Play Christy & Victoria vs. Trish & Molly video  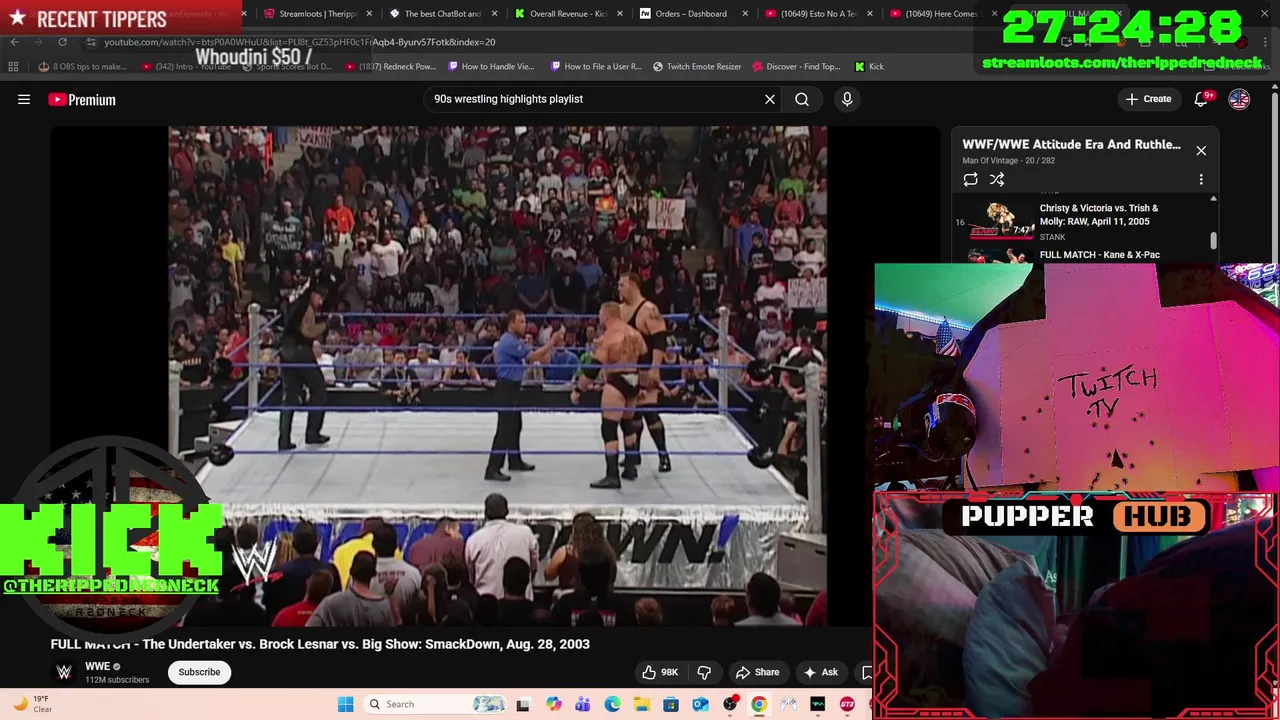coord(1085,220)
